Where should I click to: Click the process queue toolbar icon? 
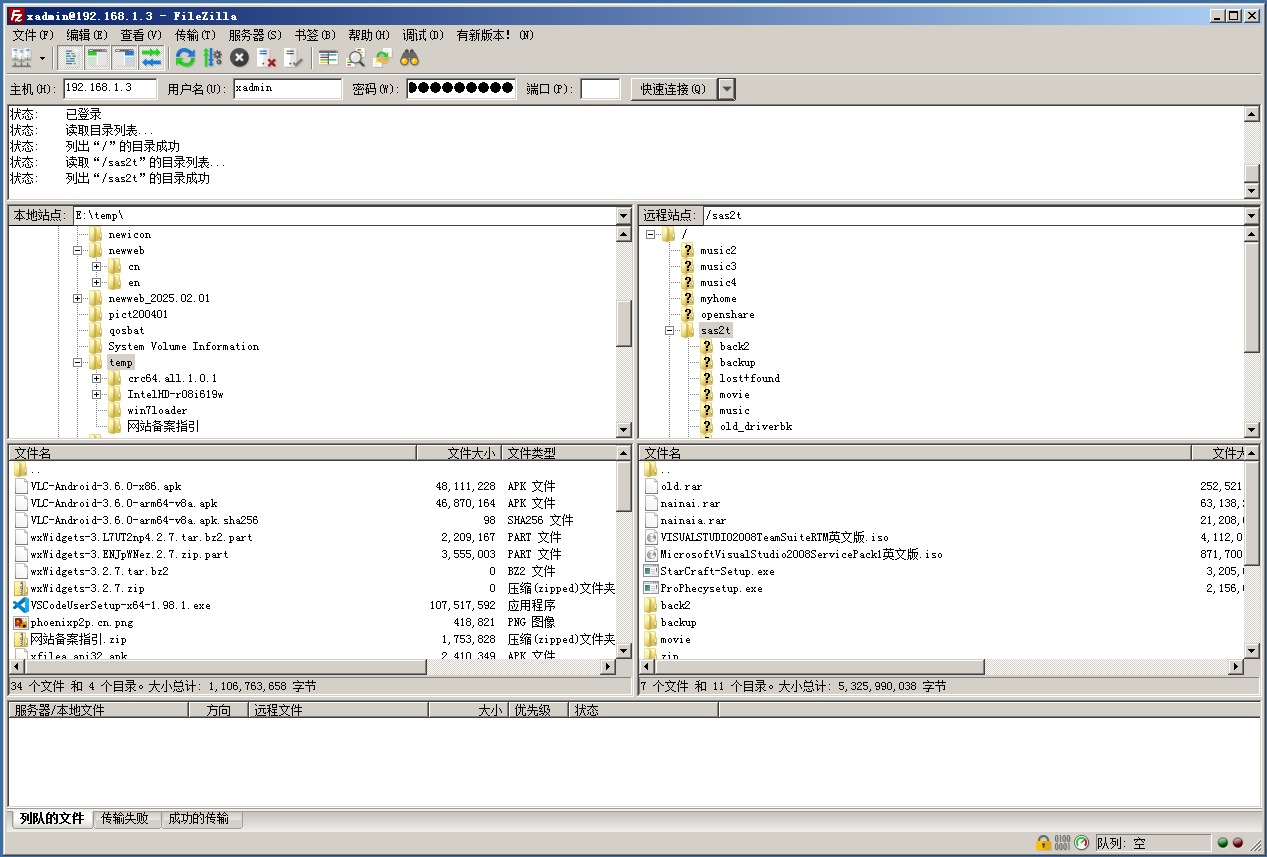coord(212,58)
